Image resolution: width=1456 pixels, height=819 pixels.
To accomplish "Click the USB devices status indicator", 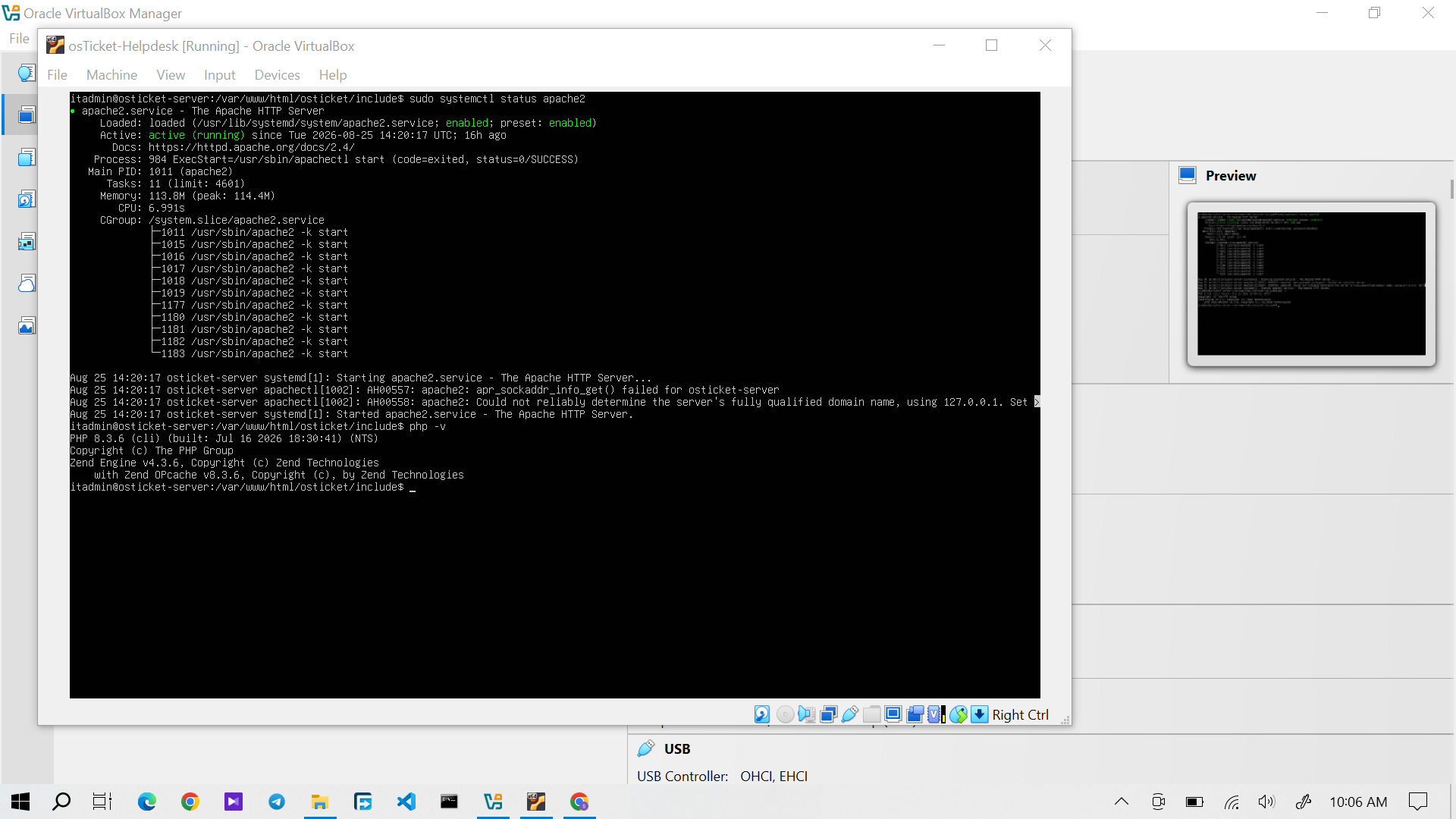I will coord(850,714).
